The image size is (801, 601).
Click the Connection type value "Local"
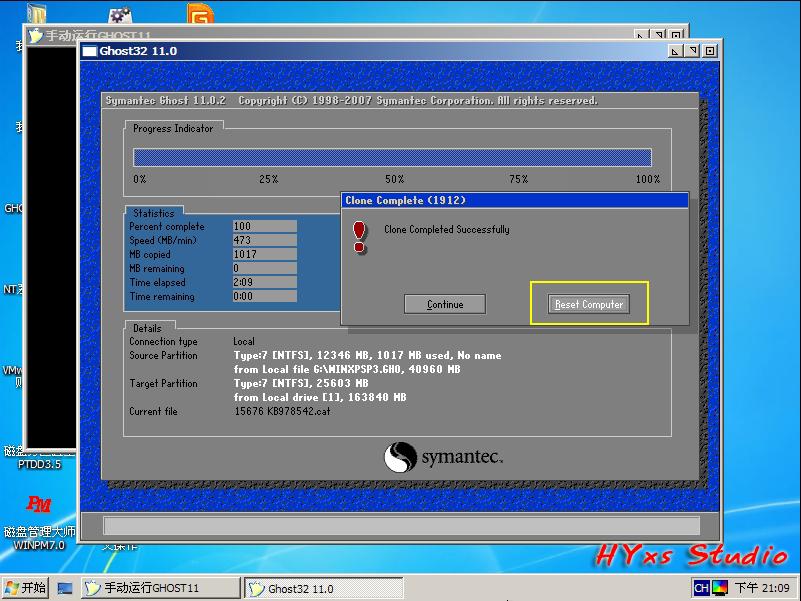[244, 341]
